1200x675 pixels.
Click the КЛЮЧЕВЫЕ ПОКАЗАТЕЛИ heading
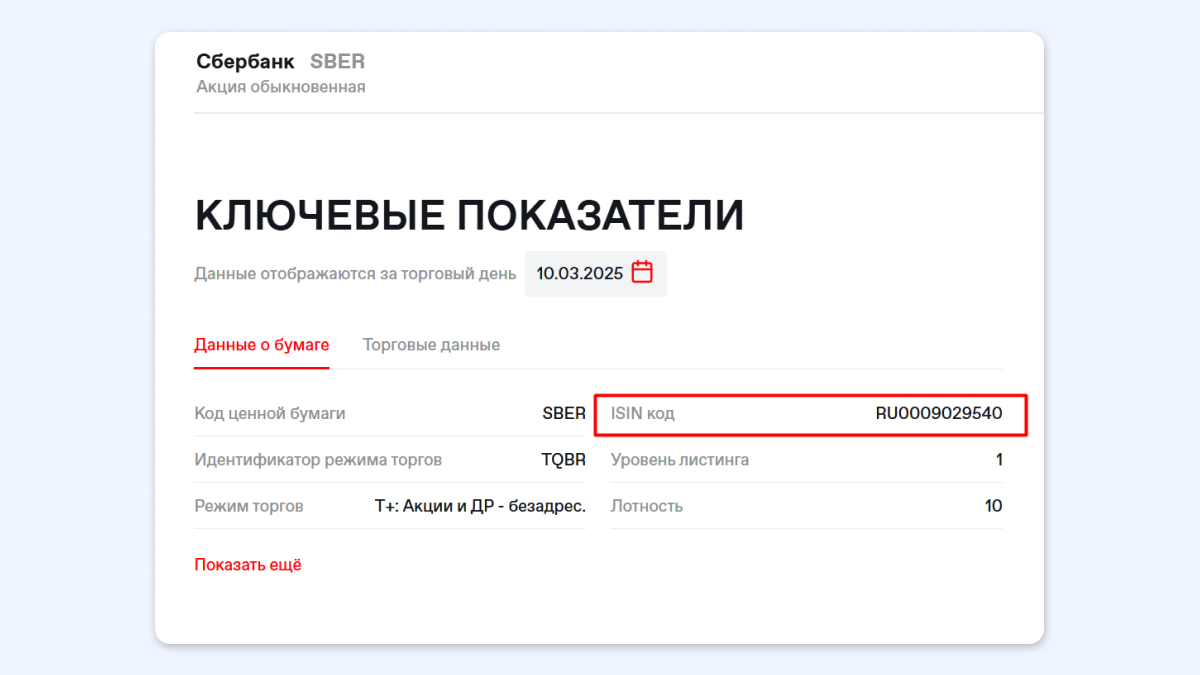point(469,215)
